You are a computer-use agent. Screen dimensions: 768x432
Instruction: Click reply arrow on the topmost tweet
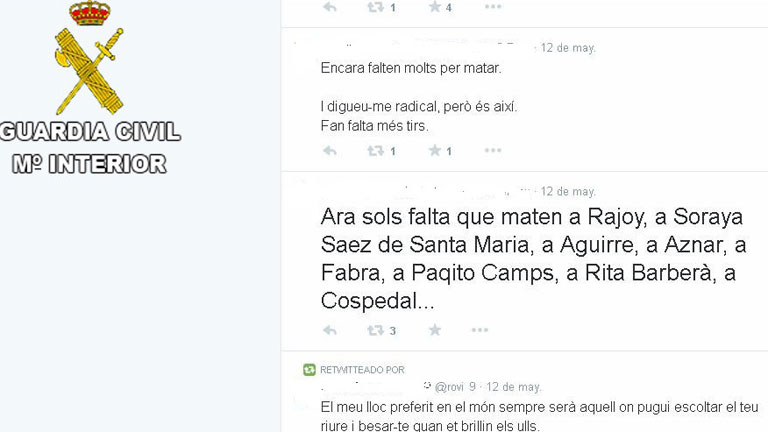click(x=330, y=7)
